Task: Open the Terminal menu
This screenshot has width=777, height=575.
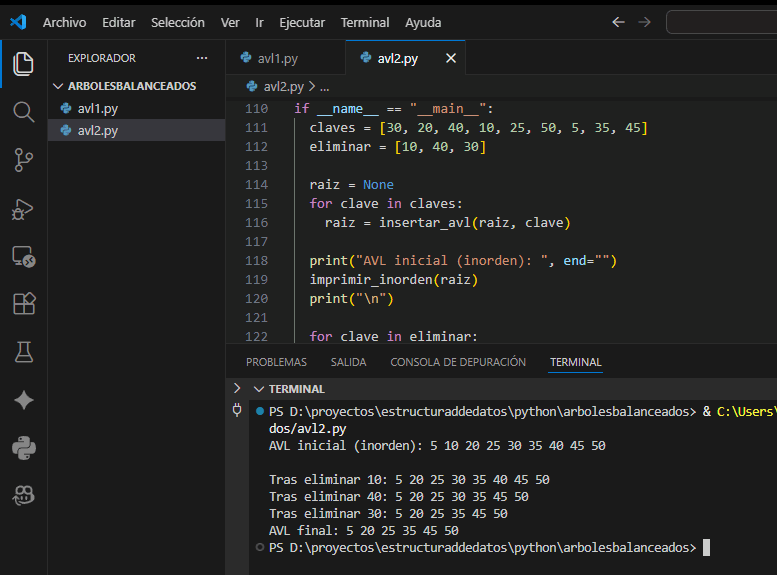Action: [x=365, y=22]
